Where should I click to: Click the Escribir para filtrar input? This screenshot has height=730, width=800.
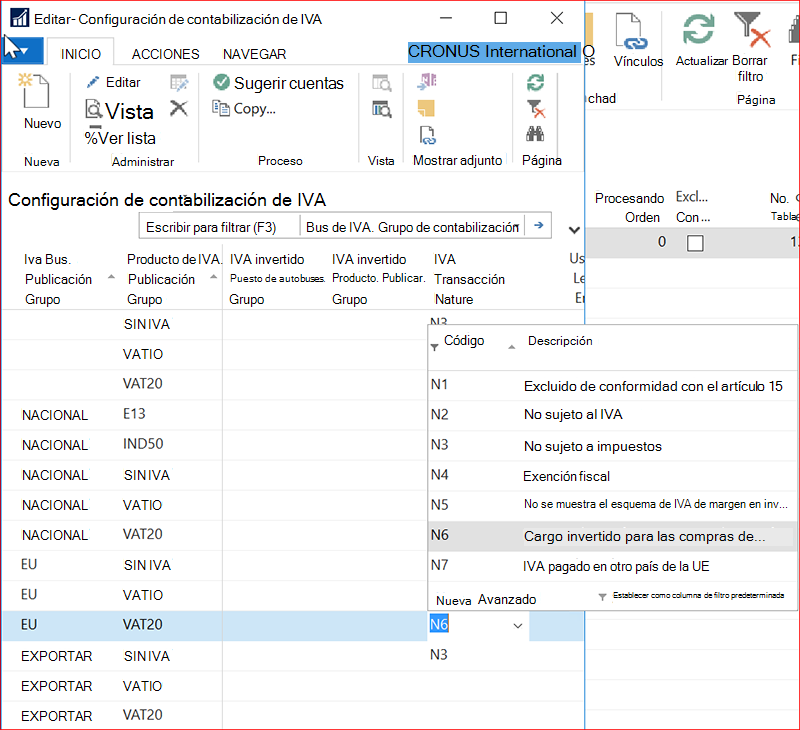(219, 227)
